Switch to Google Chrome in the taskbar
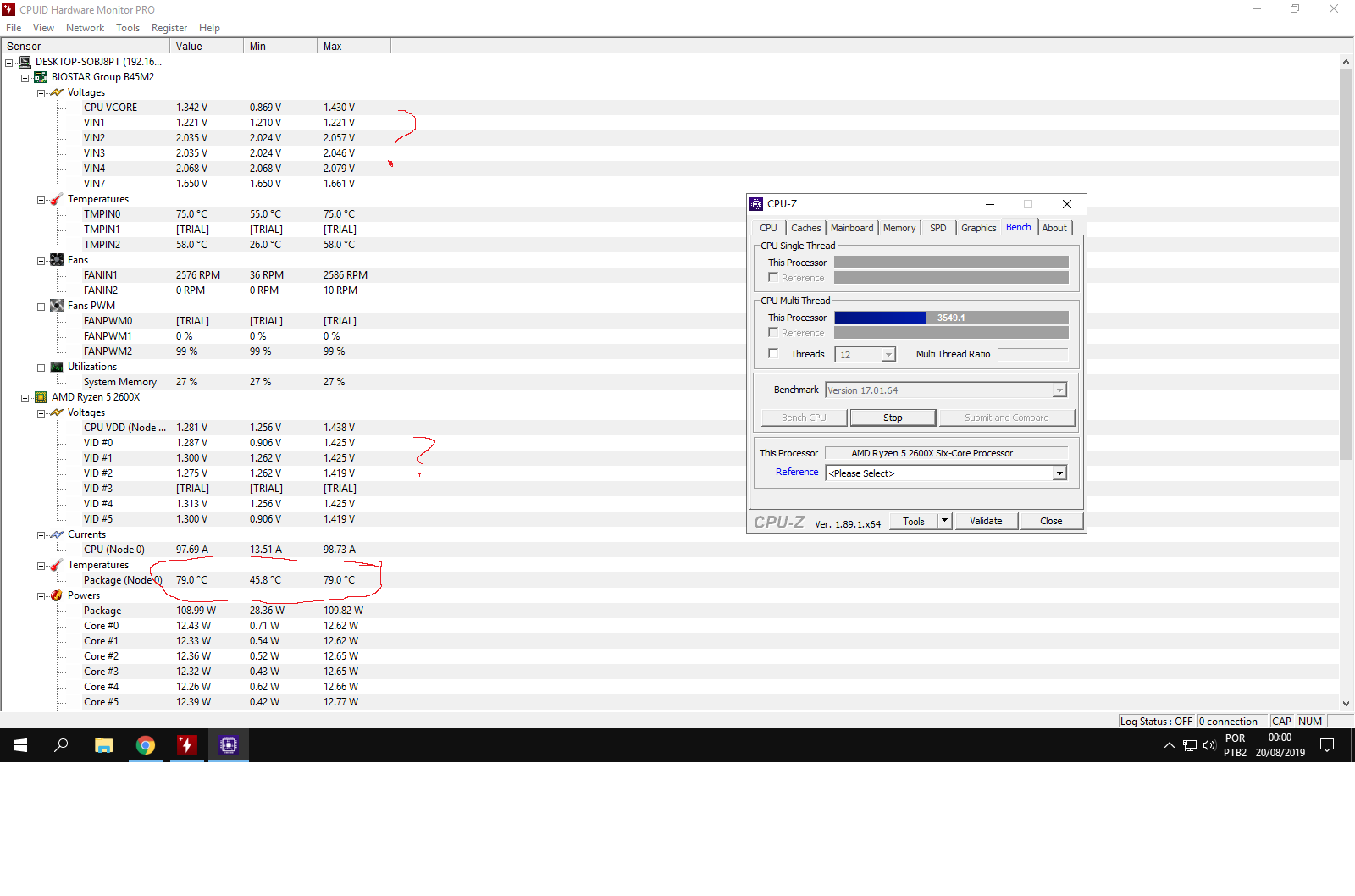1355x896 pixels. coord(146,745)
